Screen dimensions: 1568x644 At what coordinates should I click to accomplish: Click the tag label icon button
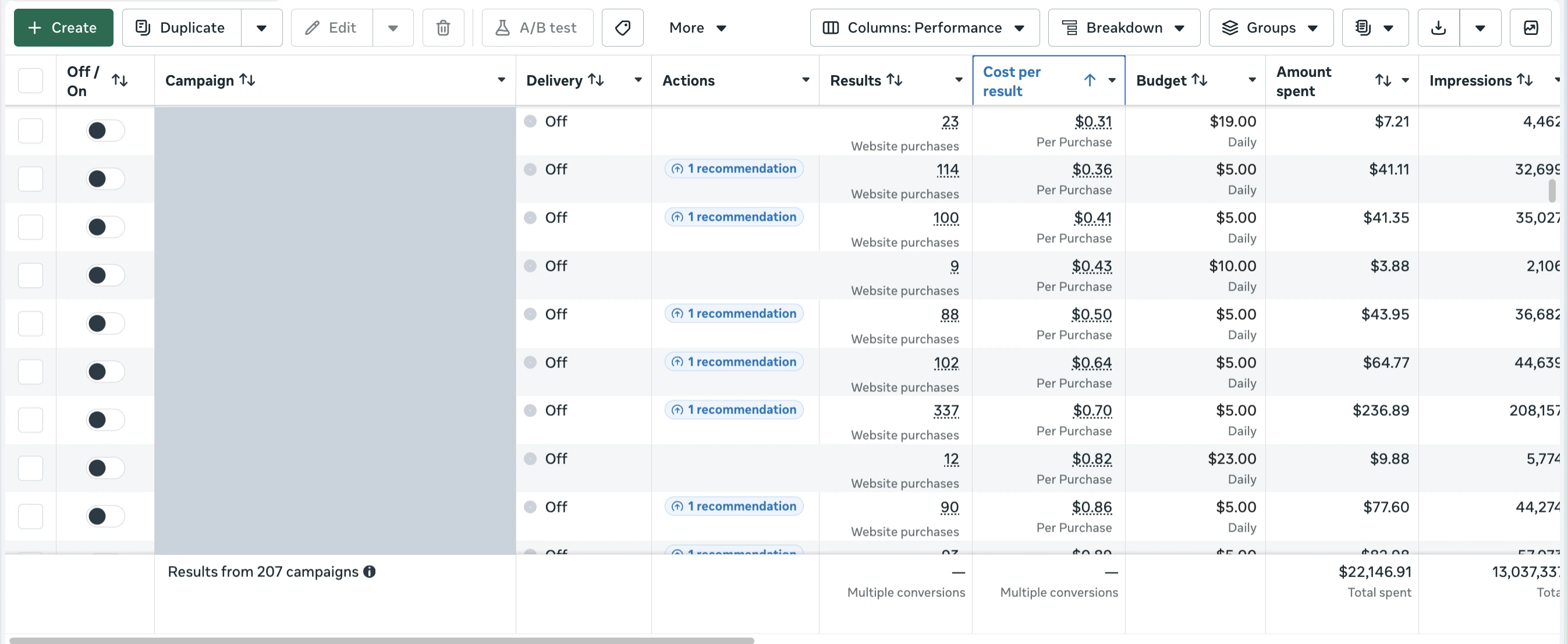[x=622, y=27]
